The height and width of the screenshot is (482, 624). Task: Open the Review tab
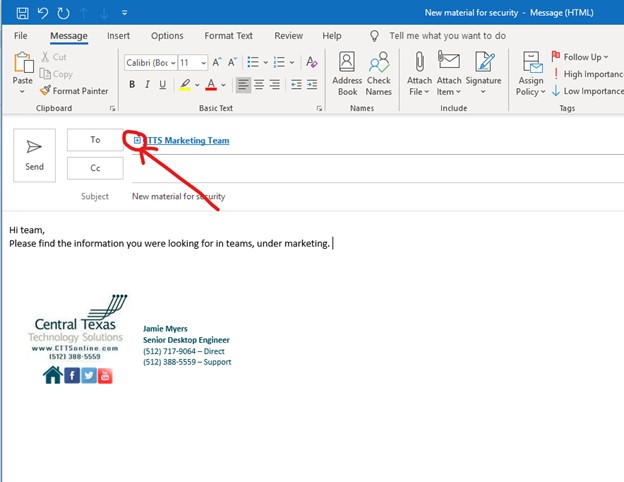289,36
